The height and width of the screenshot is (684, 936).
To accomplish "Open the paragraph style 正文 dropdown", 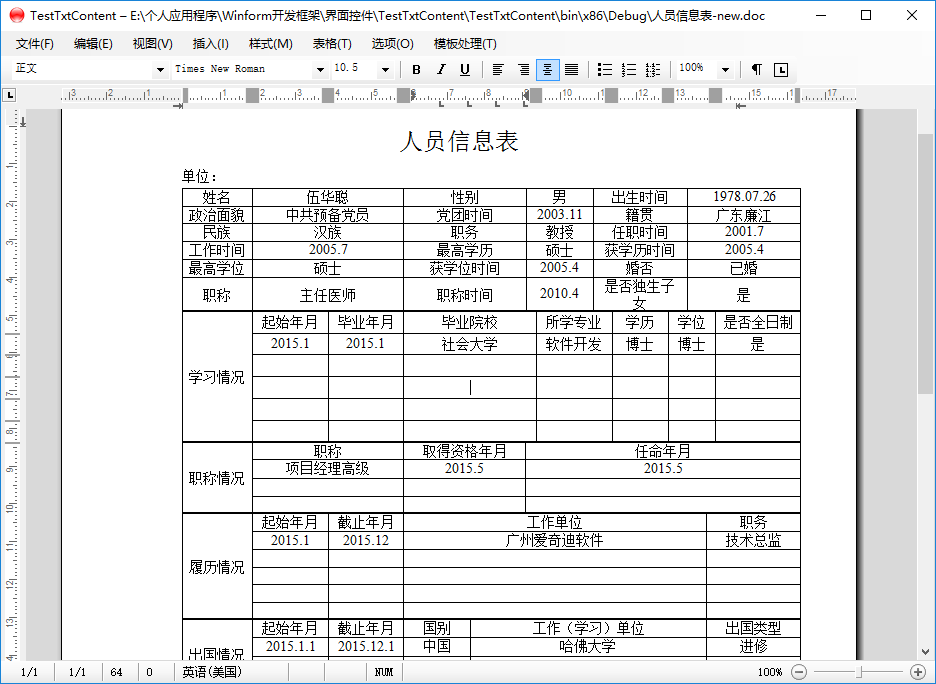I will (160, 70).
